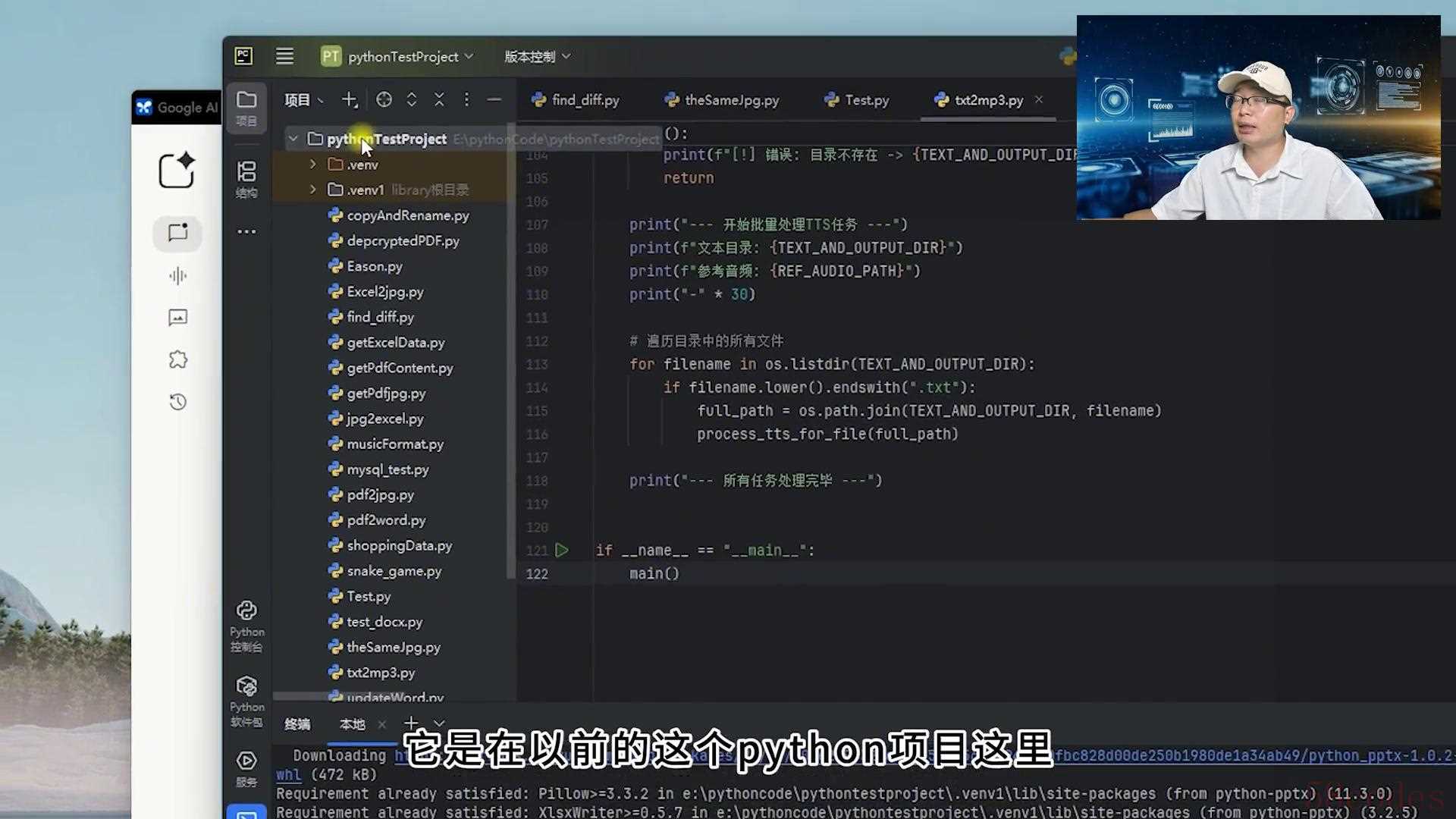Click the extensions puzzle icon in Google AI sidebar
The image size is (1456, 819).
point(177,359)
